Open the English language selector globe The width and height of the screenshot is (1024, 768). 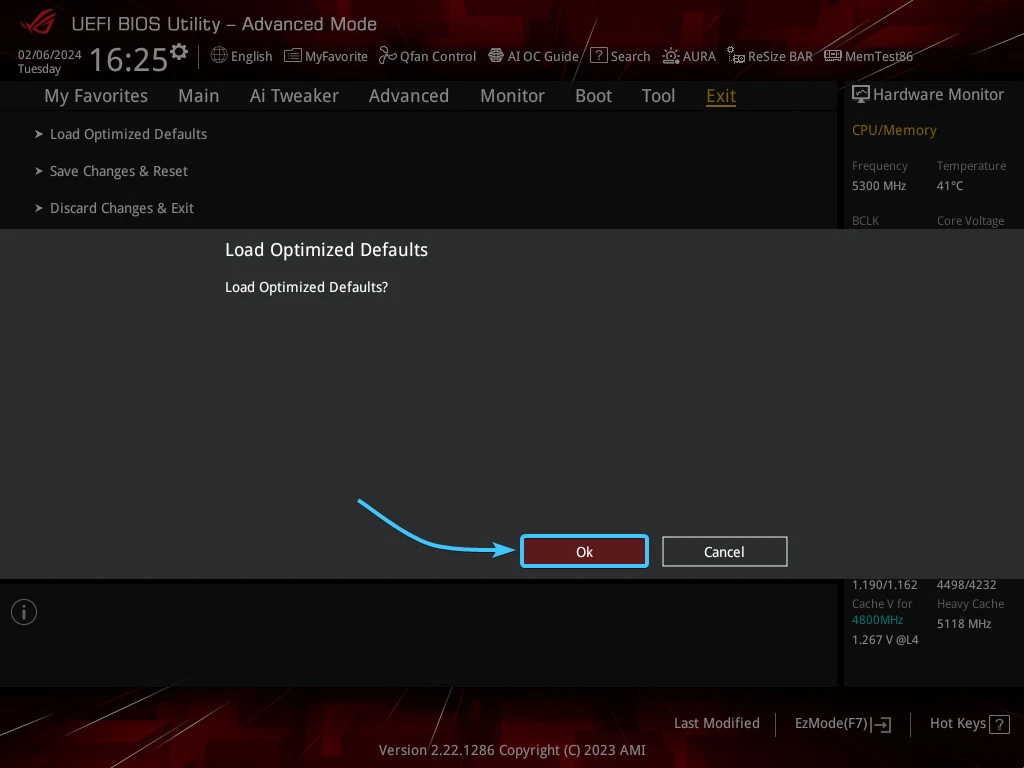(219, 56)
